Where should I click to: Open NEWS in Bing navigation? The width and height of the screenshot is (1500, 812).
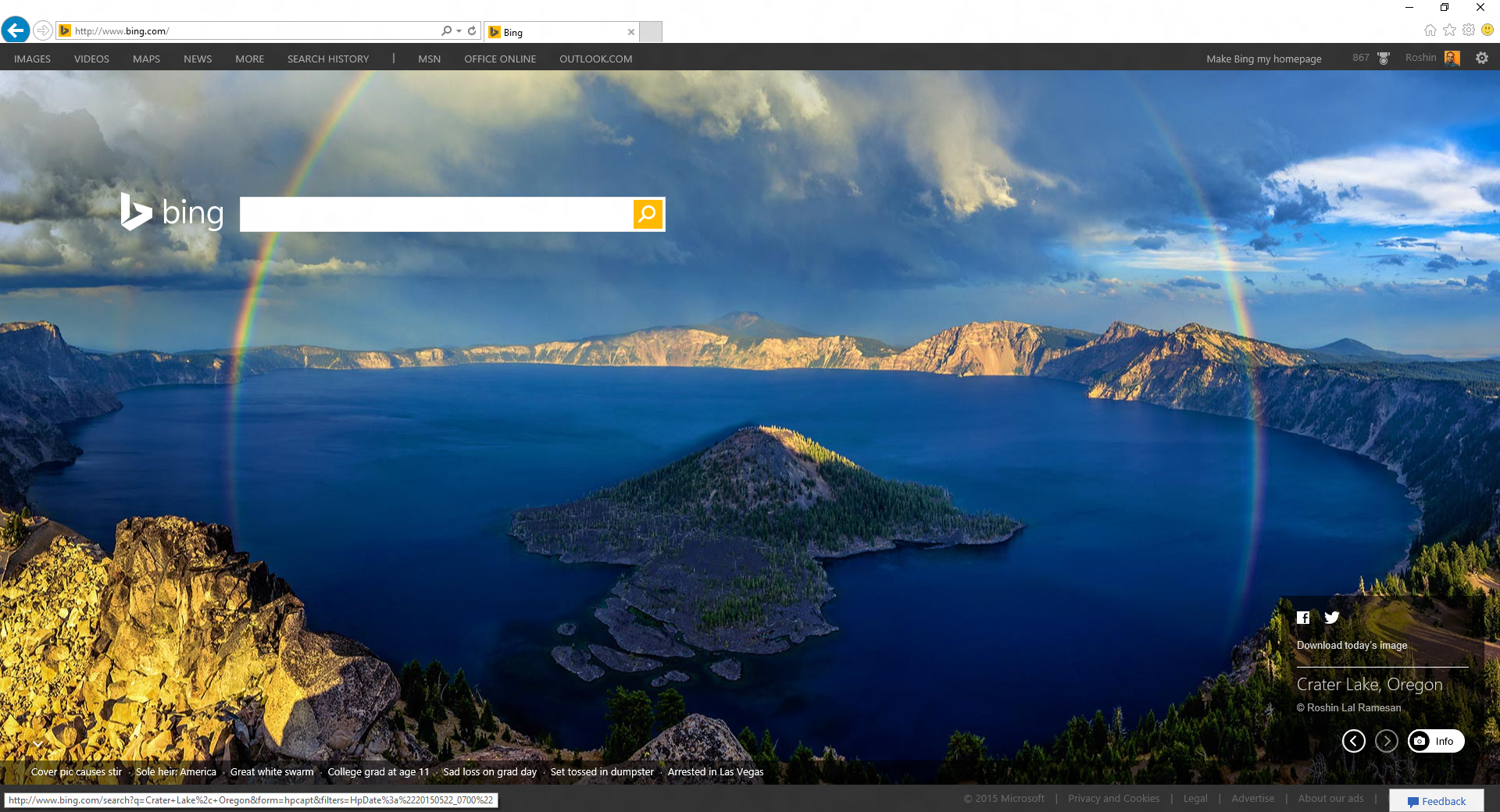pos(198,59)
